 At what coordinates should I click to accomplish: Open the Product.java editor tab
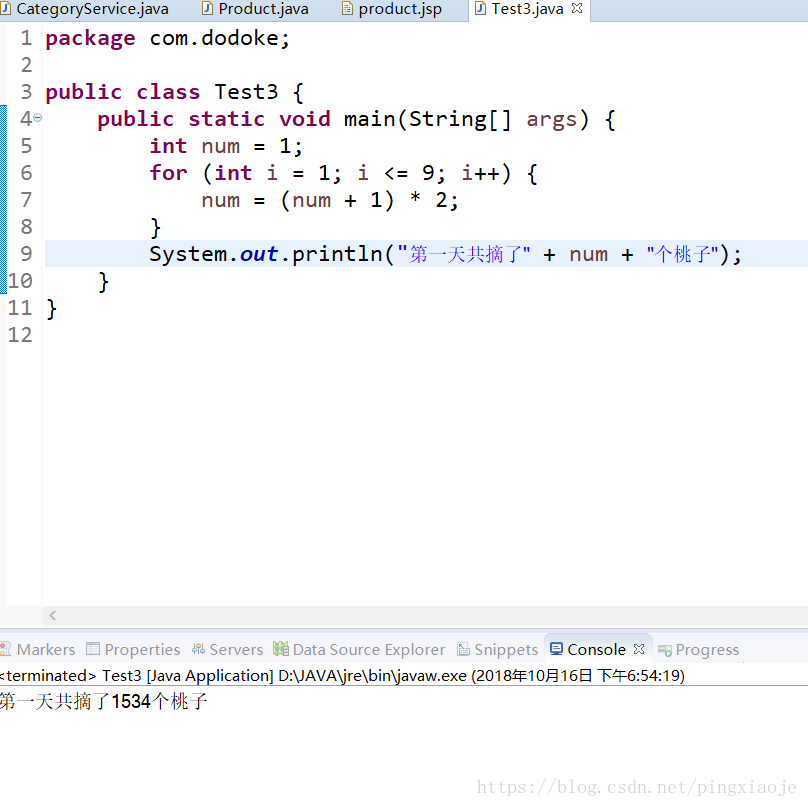(256, 9)
